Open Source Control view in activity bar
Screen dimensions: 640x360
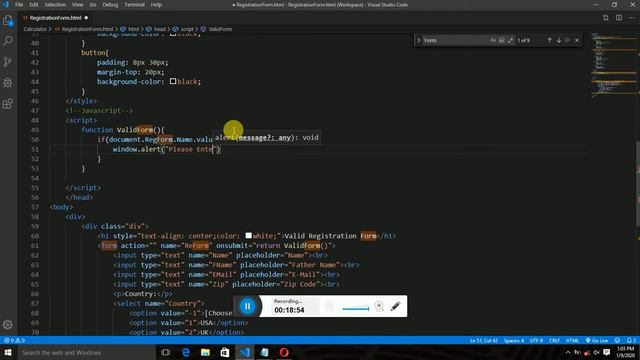[8, 62]
